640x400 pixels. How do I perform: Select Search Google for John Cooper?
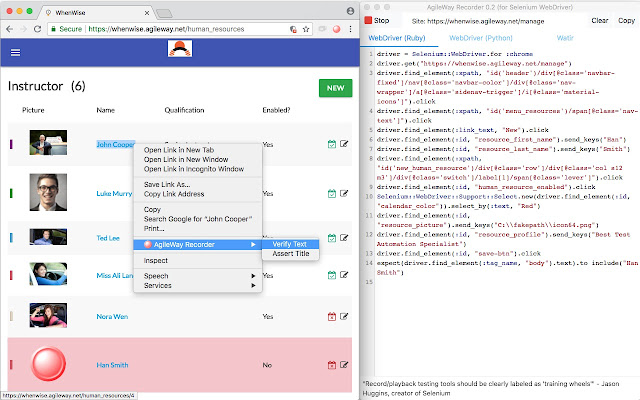click(198, 219)
